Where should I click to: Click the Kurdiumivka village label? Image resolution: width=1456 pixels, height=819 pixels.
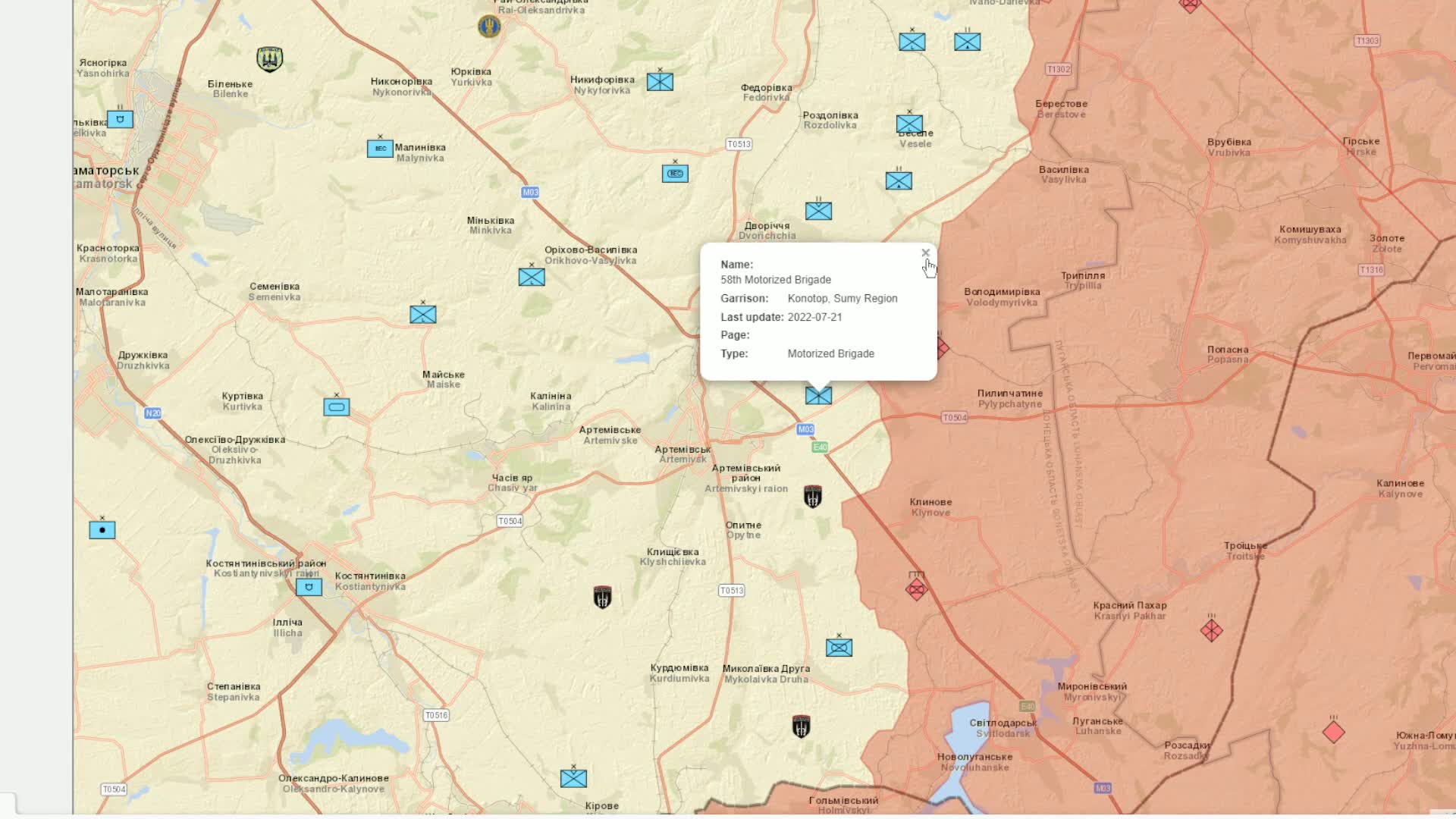pos(679,673)
